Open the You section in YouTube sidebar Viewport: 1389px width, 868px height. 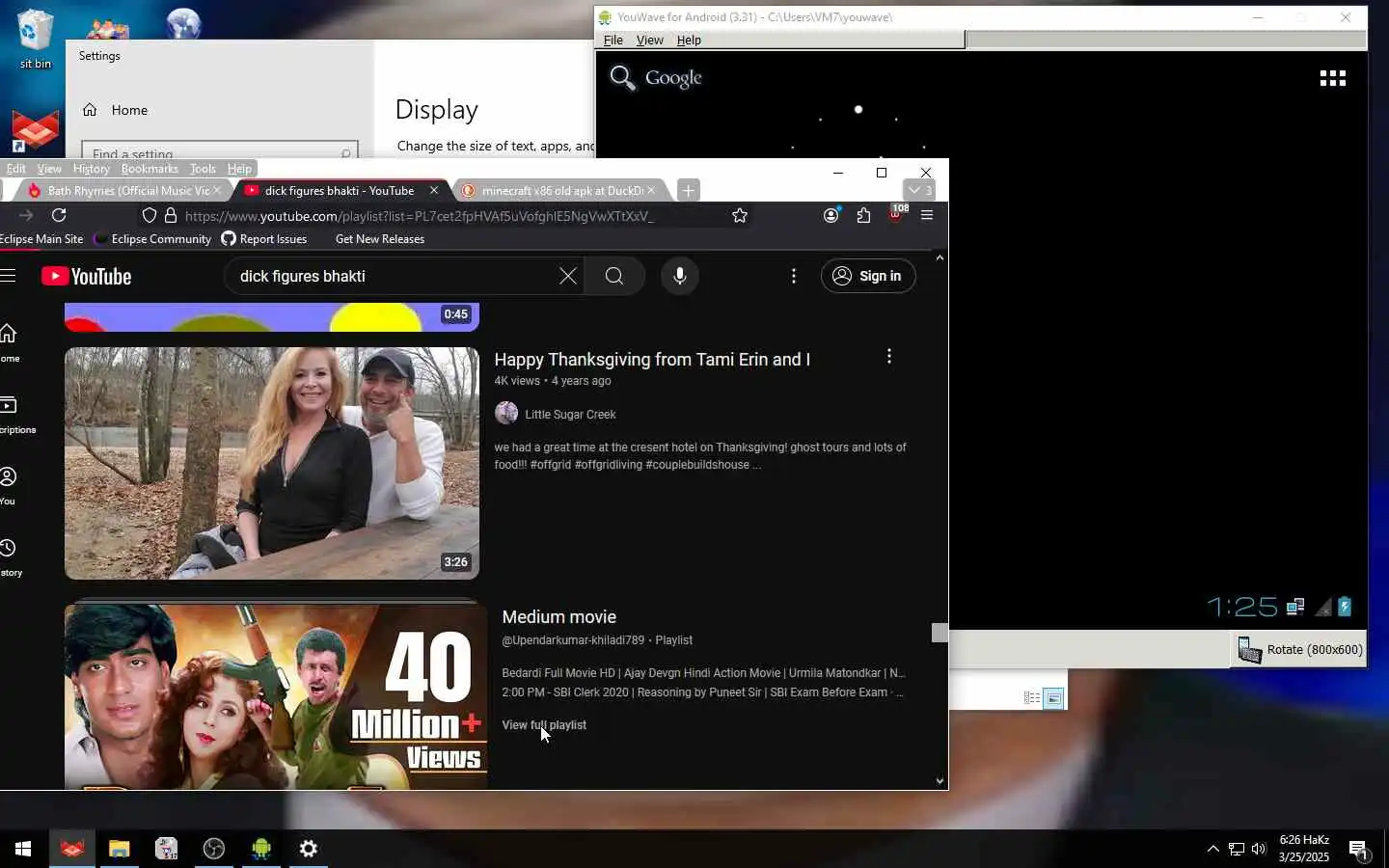(9, 486)
